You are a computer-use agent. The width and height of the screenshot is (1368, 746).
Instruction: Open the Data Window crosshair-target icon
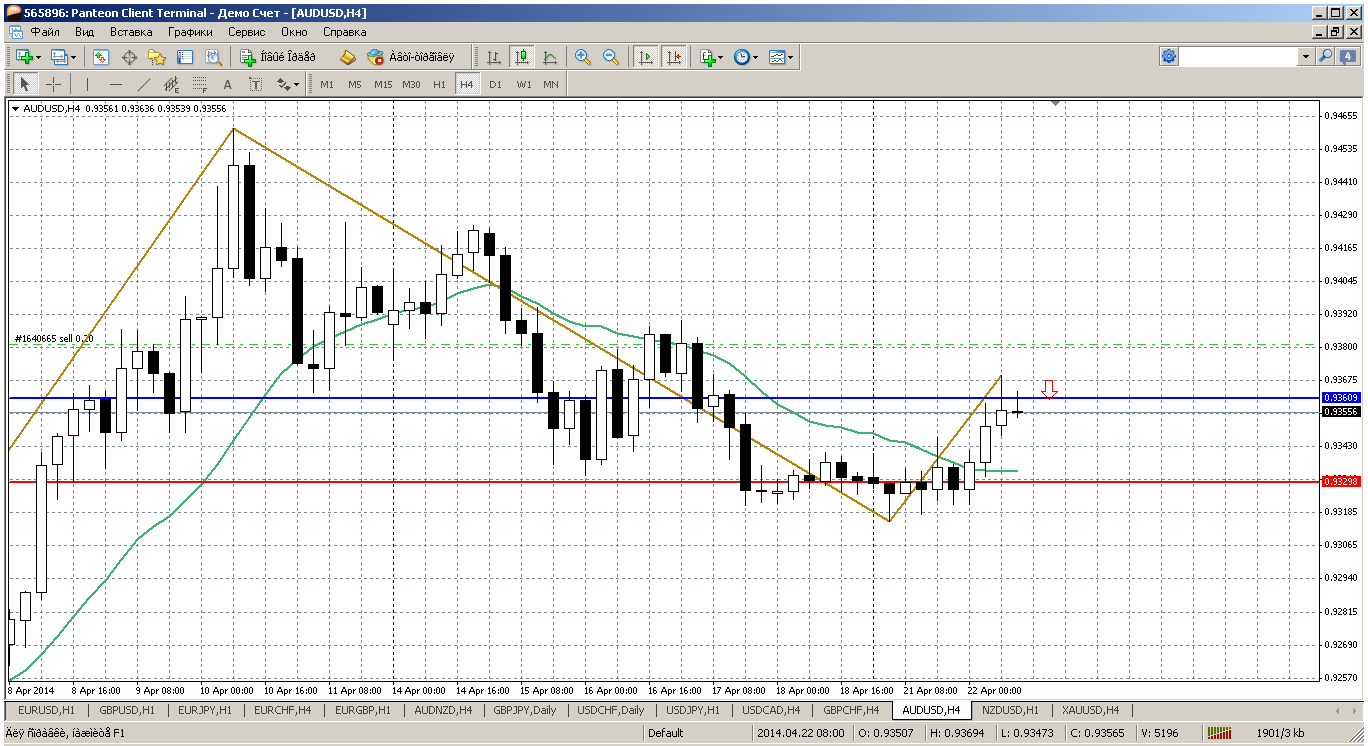[x=129, y=57]
